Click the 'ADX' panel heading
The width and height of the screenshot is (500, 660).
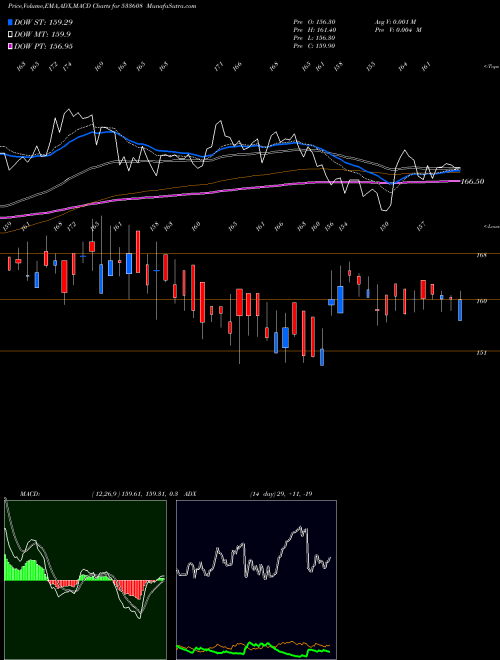[x=190, y=494]
